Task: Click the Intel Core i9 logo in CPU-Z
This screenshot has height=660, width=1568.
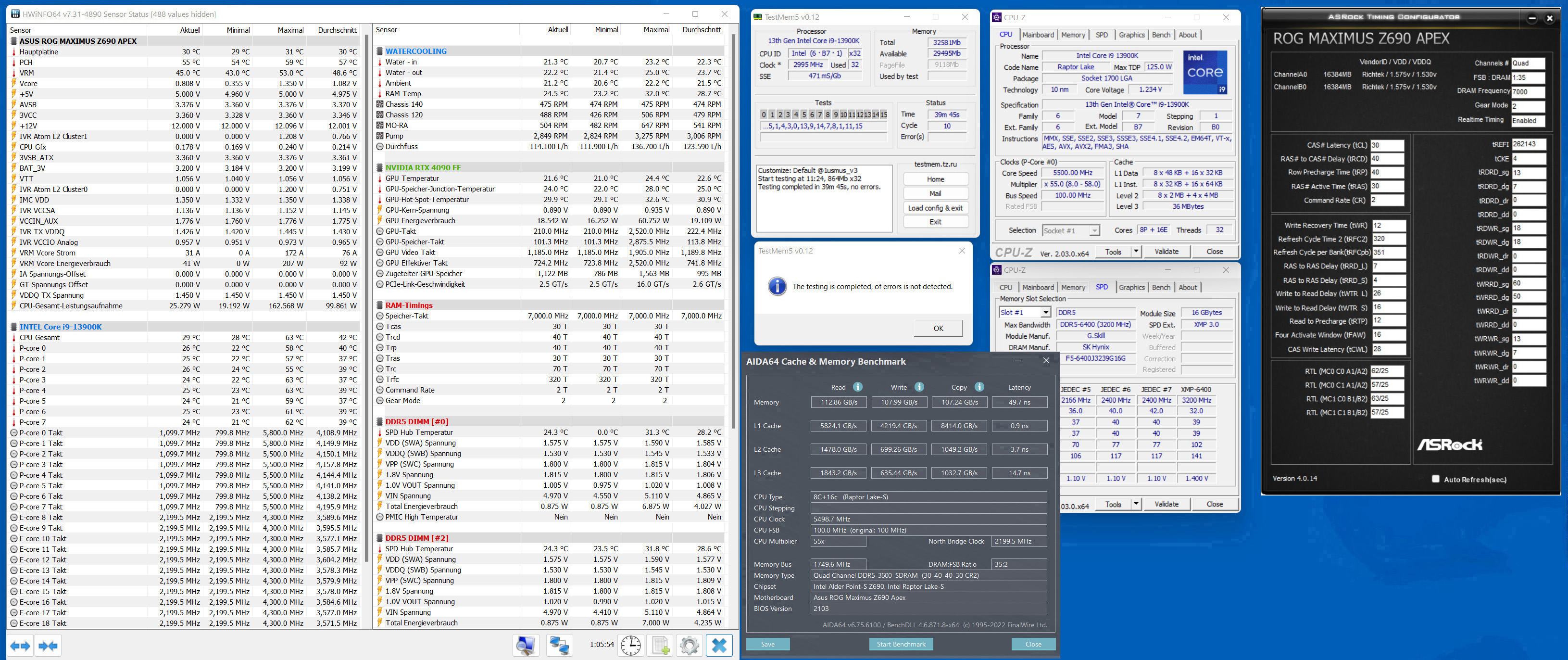Action: [1204, 72]
